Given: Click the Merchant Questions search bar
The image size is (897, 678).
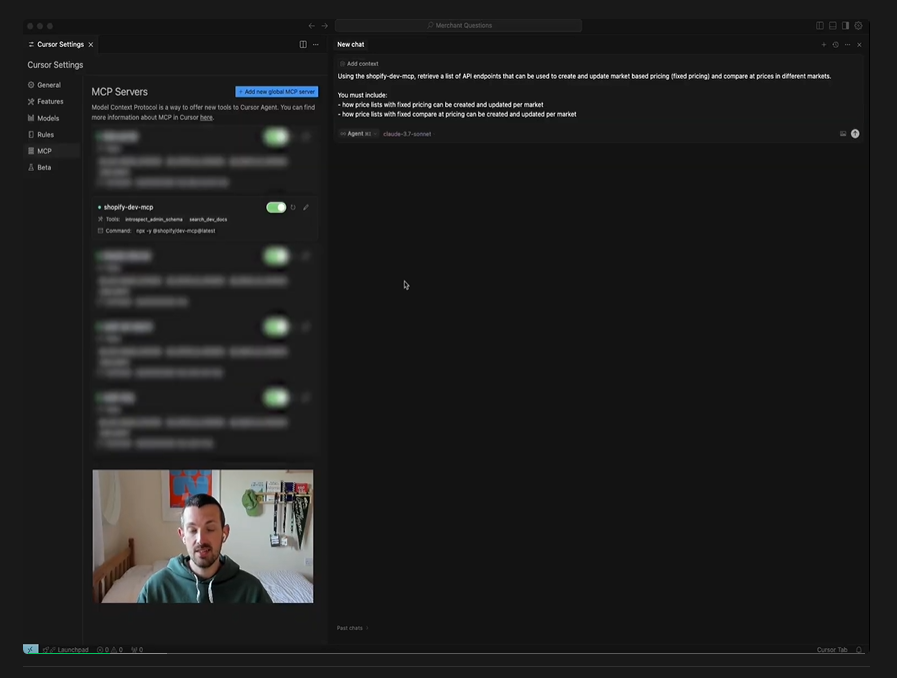Looking at the screenshot, I should [459, 25].
